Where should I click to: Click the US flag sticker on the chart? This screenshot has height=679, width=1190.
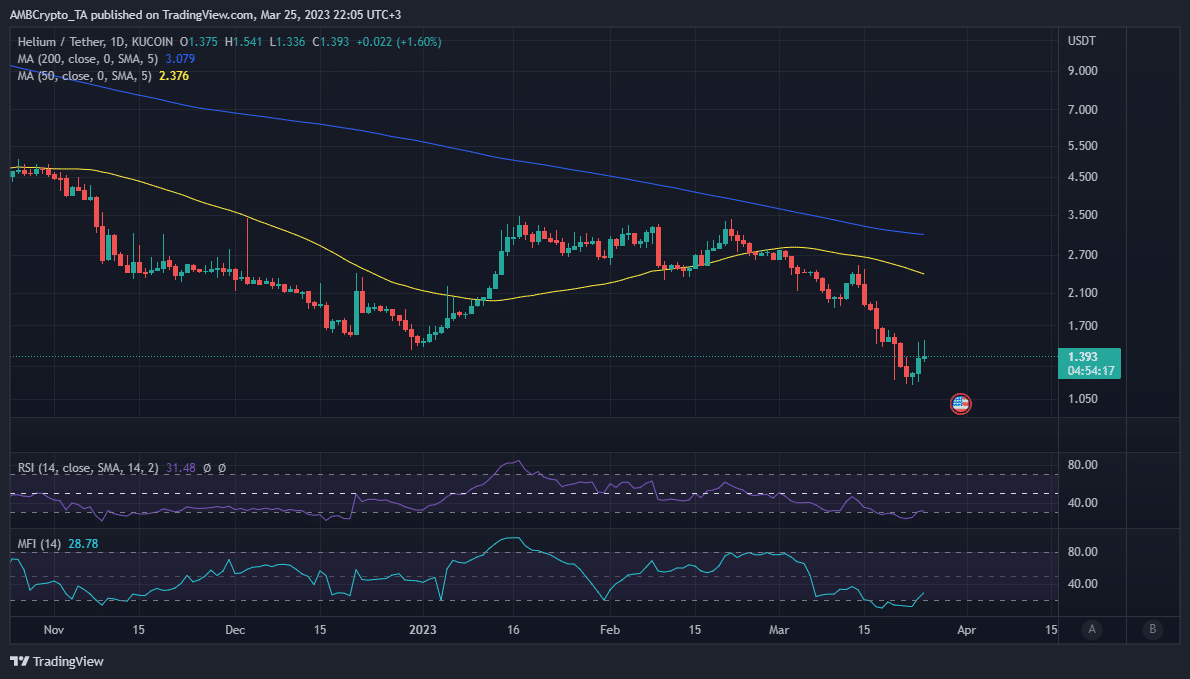tap(960, 403)
